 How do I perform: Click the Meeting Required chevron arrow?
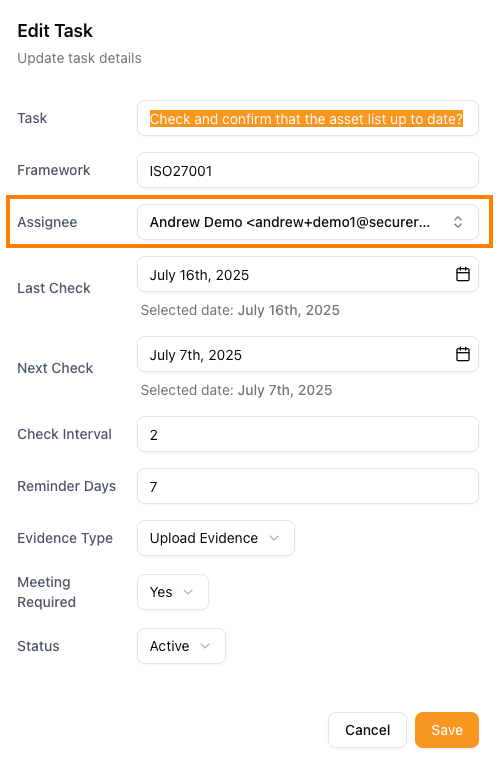[188, 591]
